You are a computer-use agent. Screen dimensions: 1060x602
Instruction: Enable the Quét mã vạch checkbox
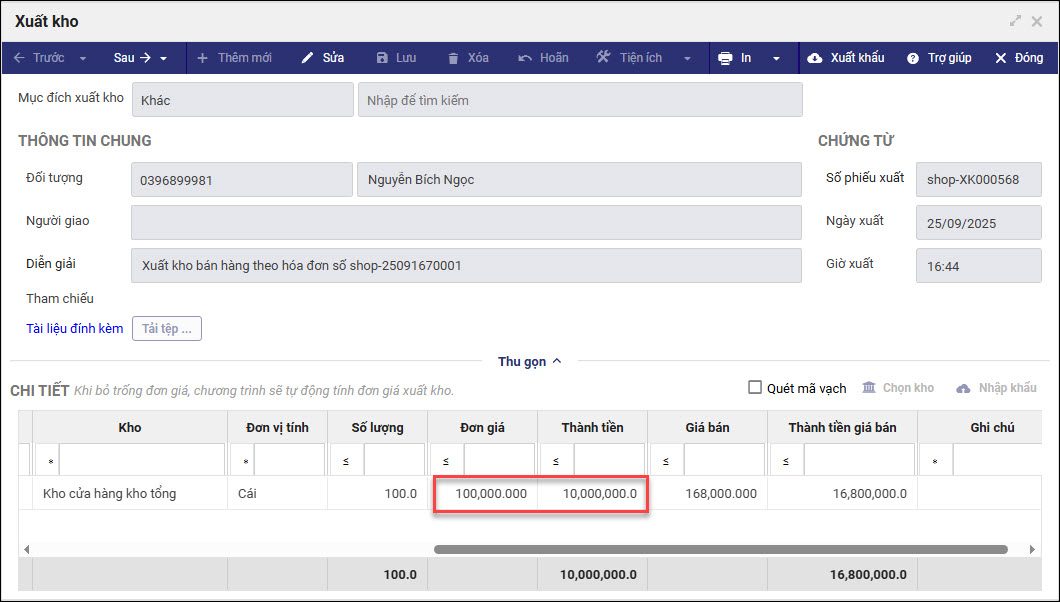(x=755, y=387)
